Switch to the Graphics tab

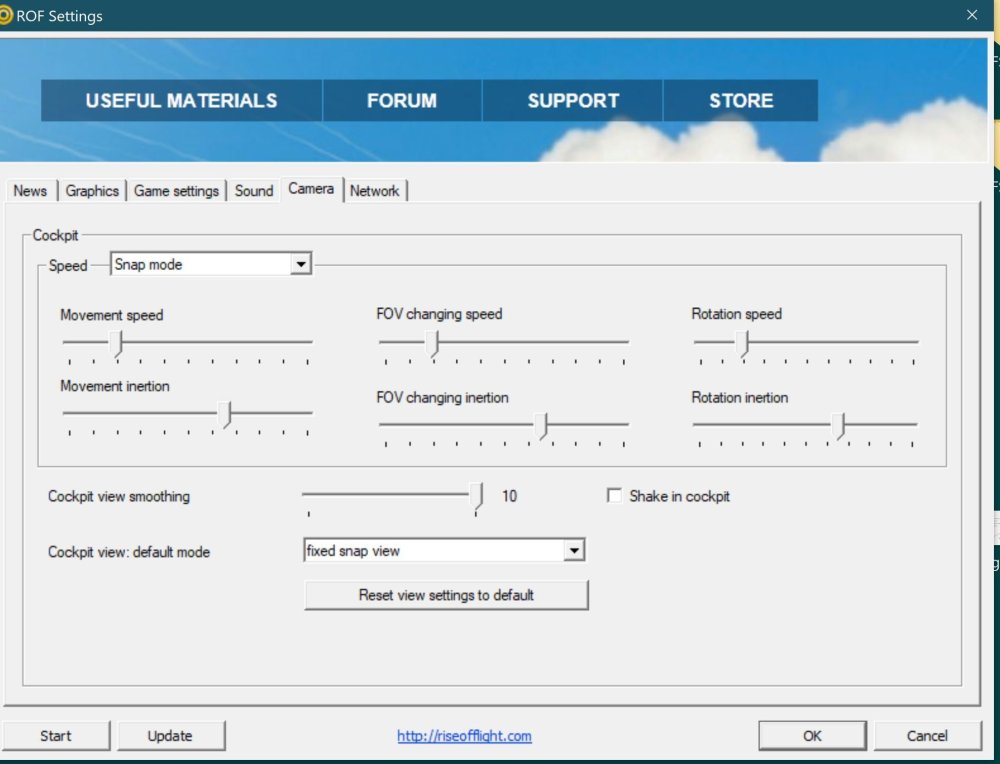(92, 191)
